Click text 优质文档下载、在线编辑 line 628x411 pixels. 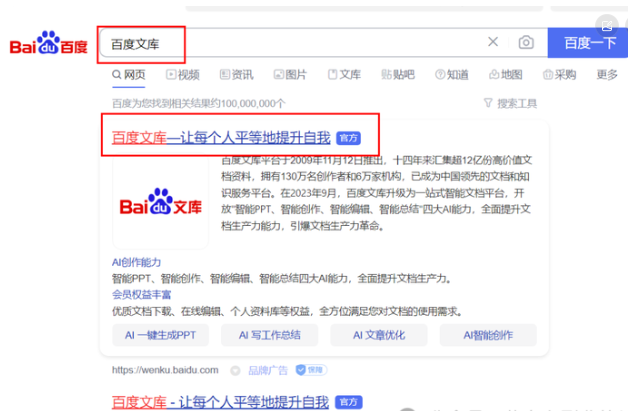click(287, 311)
